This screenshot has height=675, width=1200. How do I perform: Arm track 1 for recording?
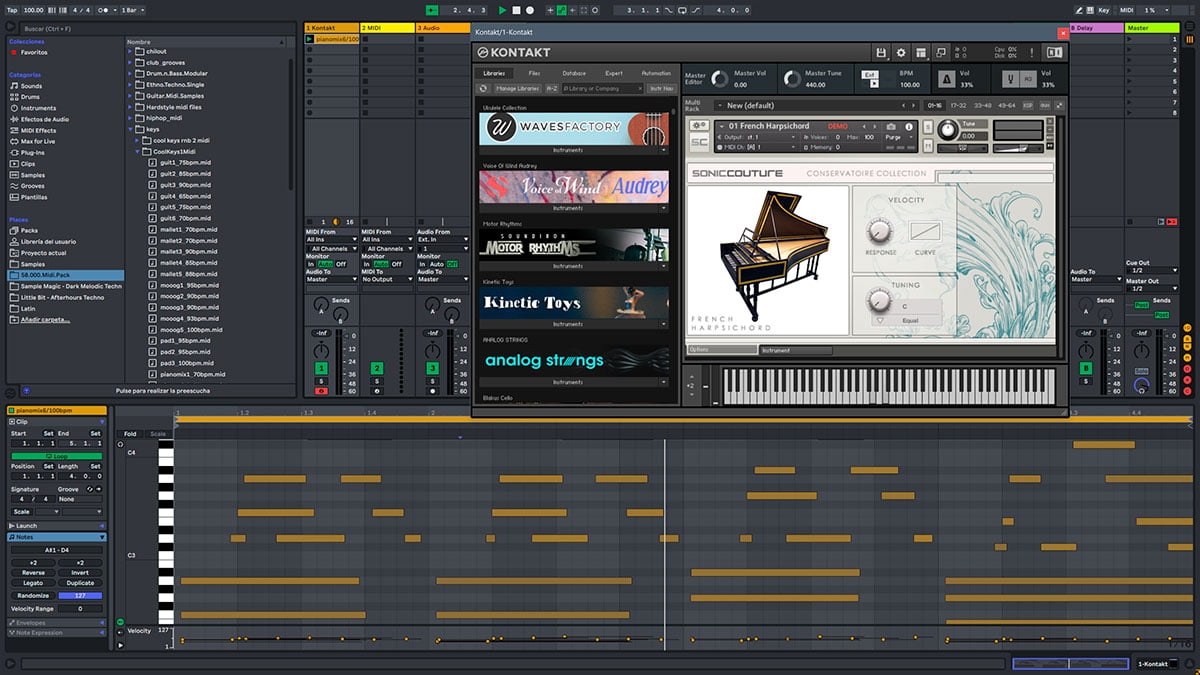click(321, 391)
